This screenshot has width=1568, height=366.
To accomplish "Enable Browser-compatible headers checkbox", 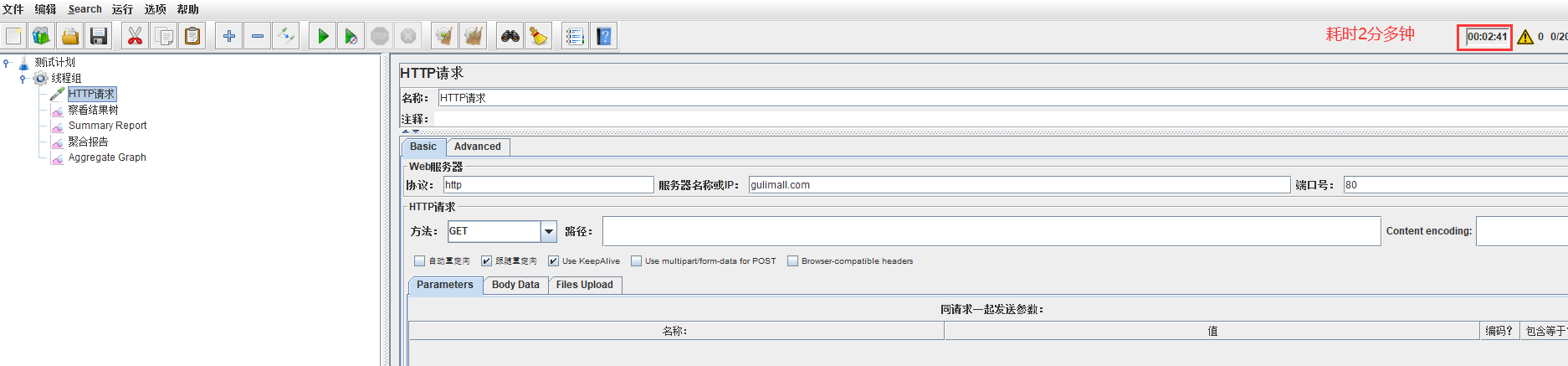I will click(x=792, y=261).
